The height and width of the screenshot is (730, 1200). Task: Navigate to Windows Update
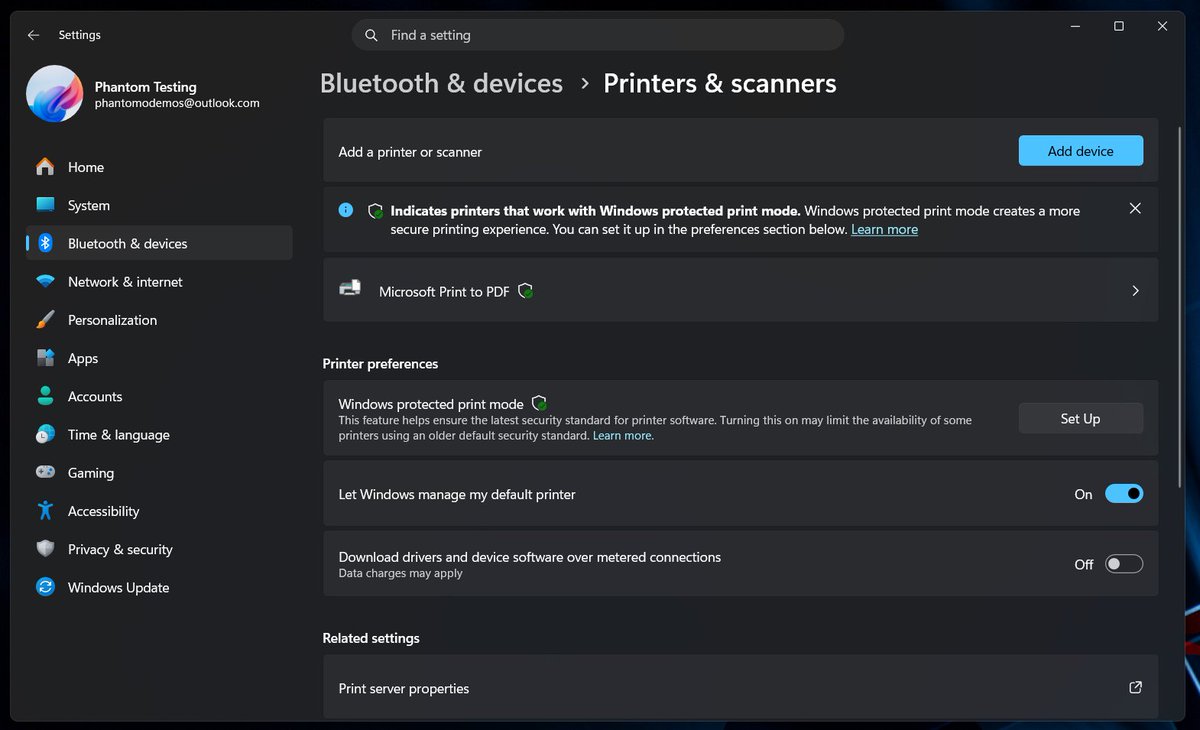[x=159, y=587]
